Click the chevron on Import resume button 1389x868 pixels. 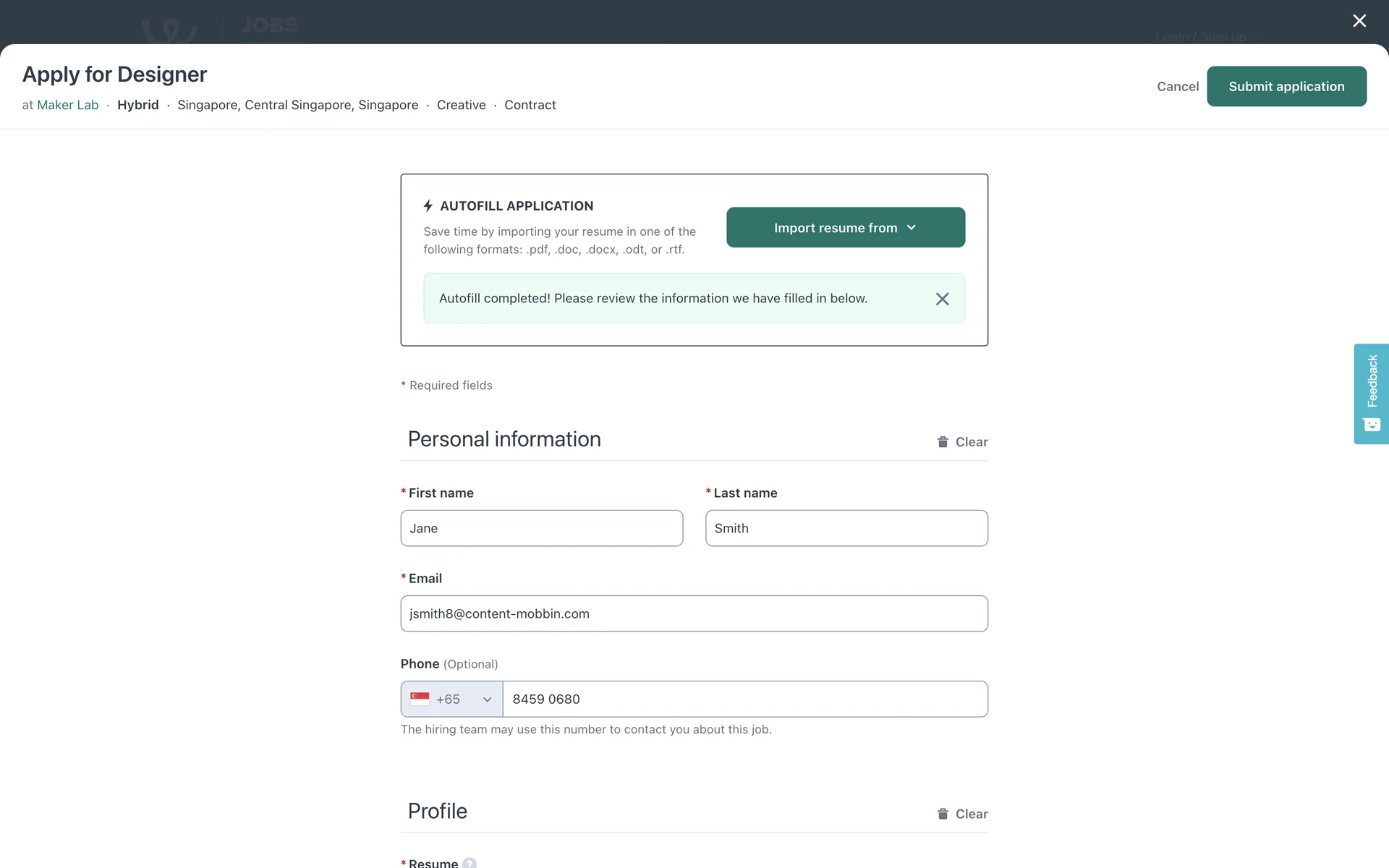(912, 228)
